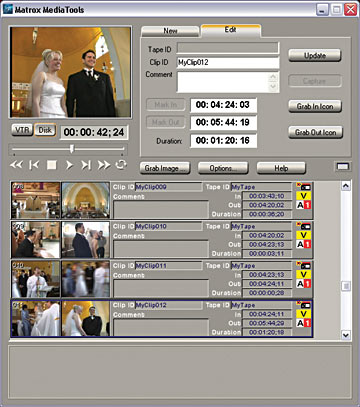Image resolution: width=360 pixels, height=407 pixels.
Task: Select the MyClip009 in-point thumbnail
Action: [x=36, y=200]
